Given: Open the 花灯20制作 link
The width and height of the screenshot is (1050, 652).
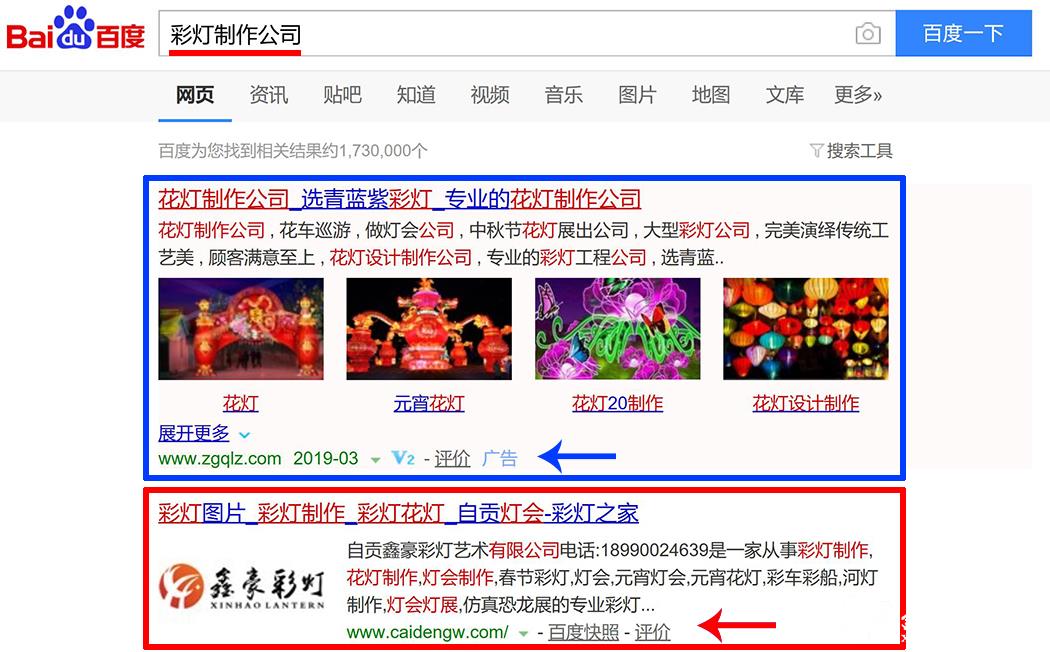Looking at the screenshot, I should [617, 404].
